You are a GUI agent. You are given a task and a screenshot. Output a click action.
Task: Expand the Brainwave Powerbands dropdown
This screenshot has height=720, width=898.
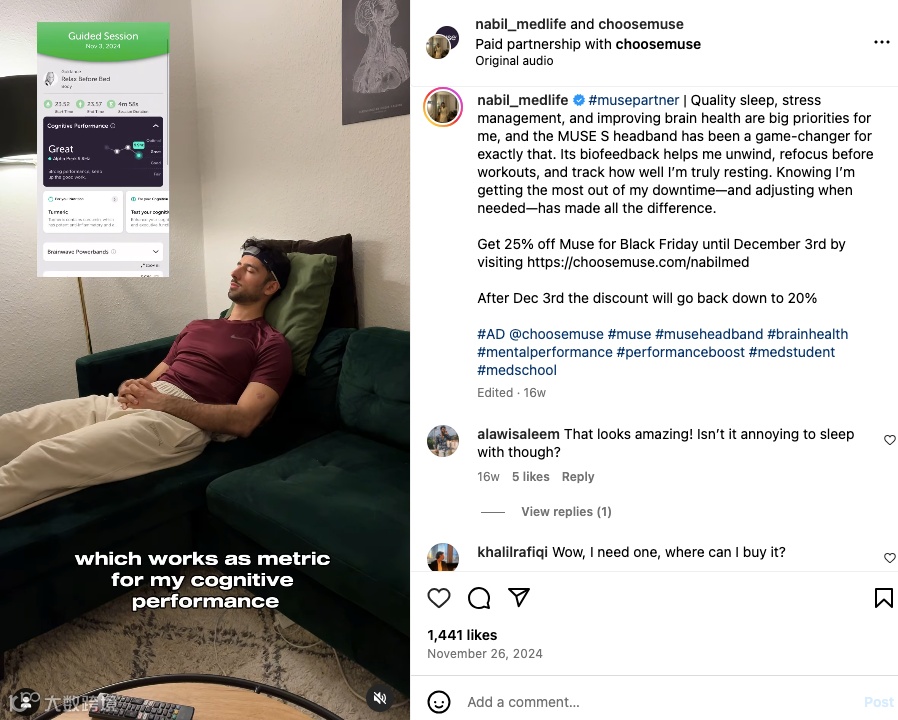[156, 251]
